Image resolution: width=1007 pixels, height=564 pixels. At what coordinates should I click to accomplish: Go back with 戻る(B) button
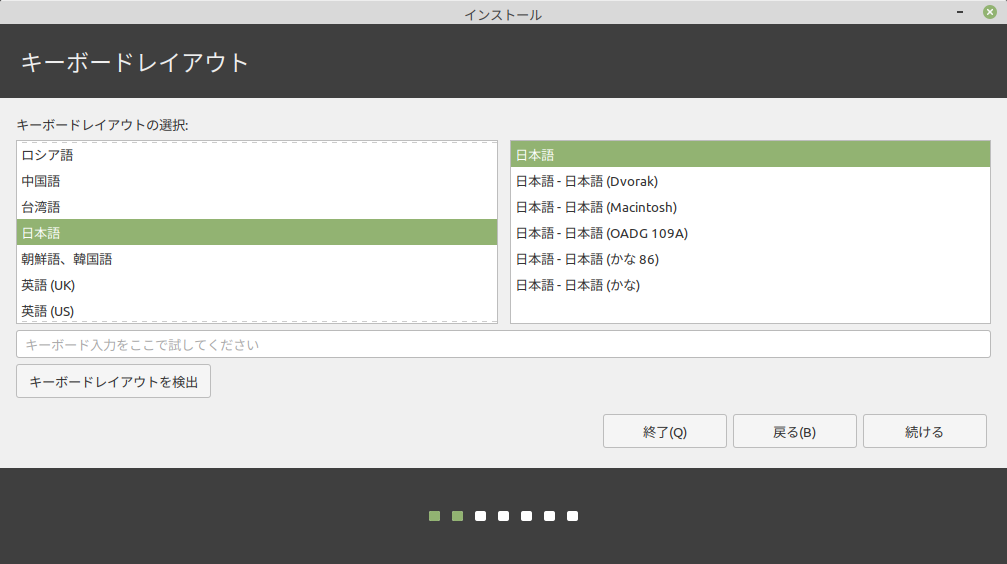[x=794, y=431]
